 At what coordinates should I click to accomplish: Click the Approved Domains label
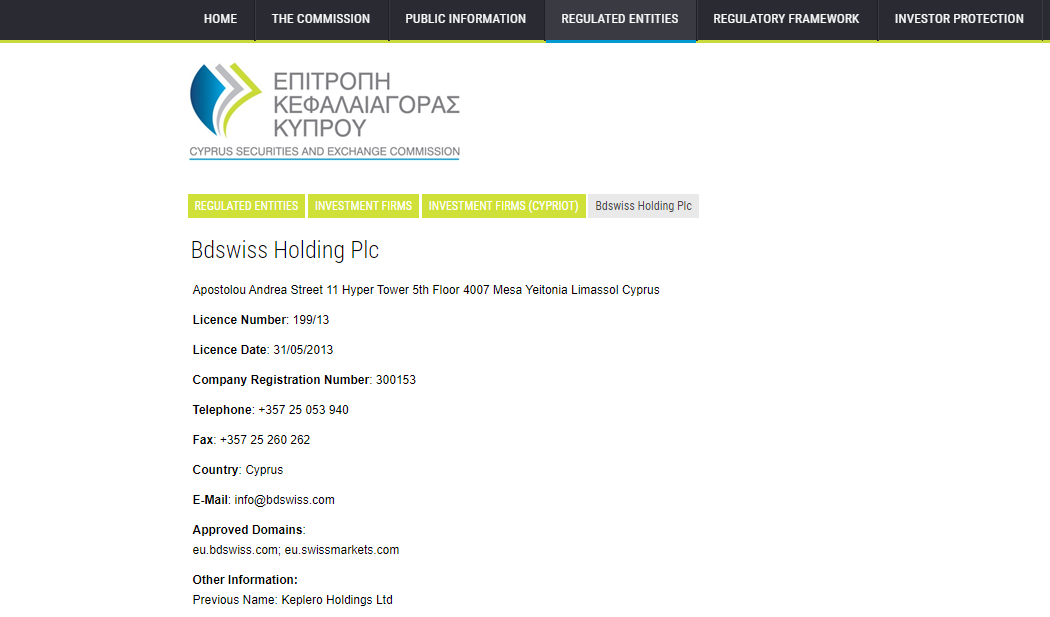pyautogui.click(x=248, y=530)
